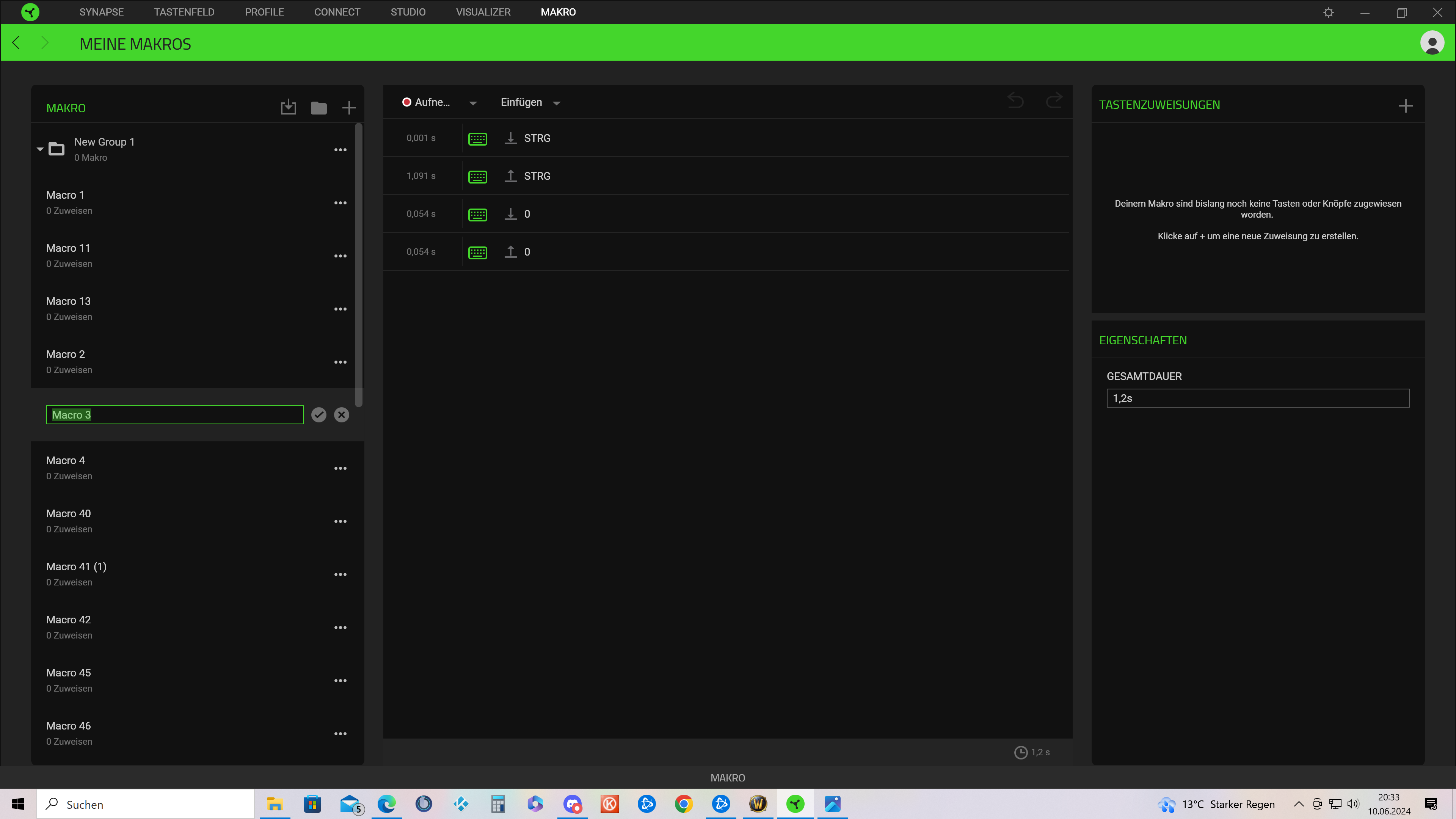Click the import macro icon

(x=288, y=107)
